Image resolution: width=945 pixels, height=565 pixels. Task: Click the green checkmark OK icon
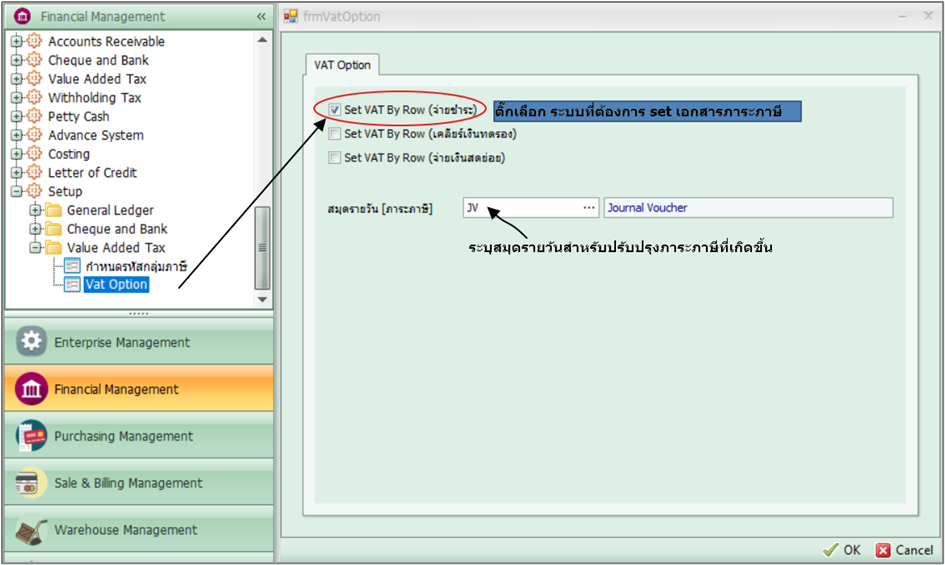[829, 550]
